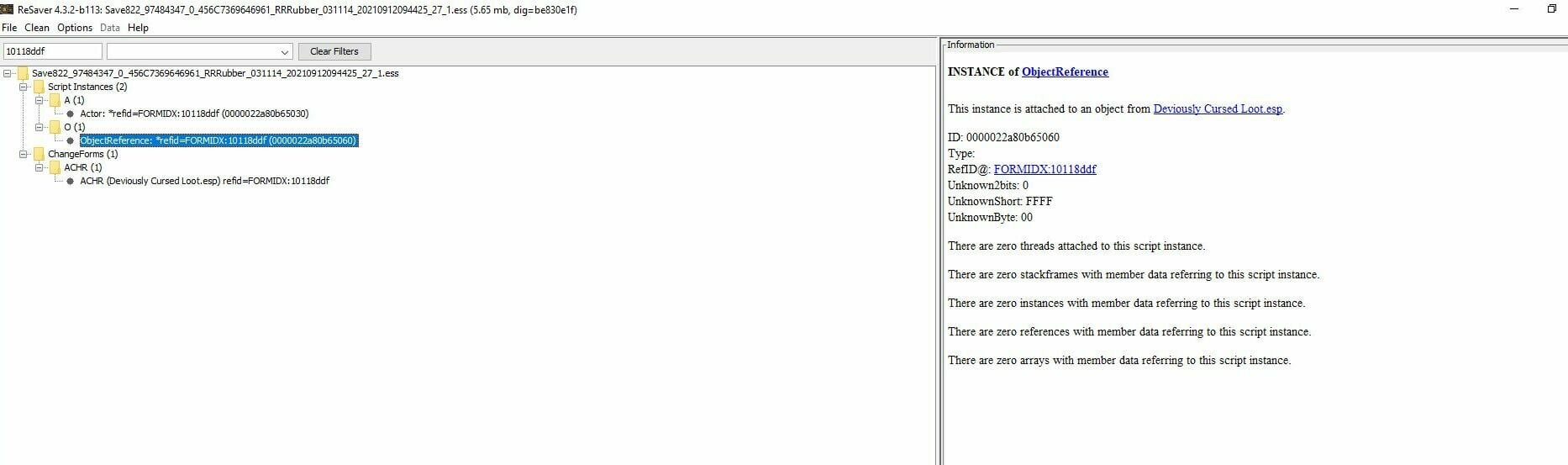Follow the FORMIDX:10118ddf RefID link
The height and width of the screenshot is (465, 1568).
pos(1044,169)
